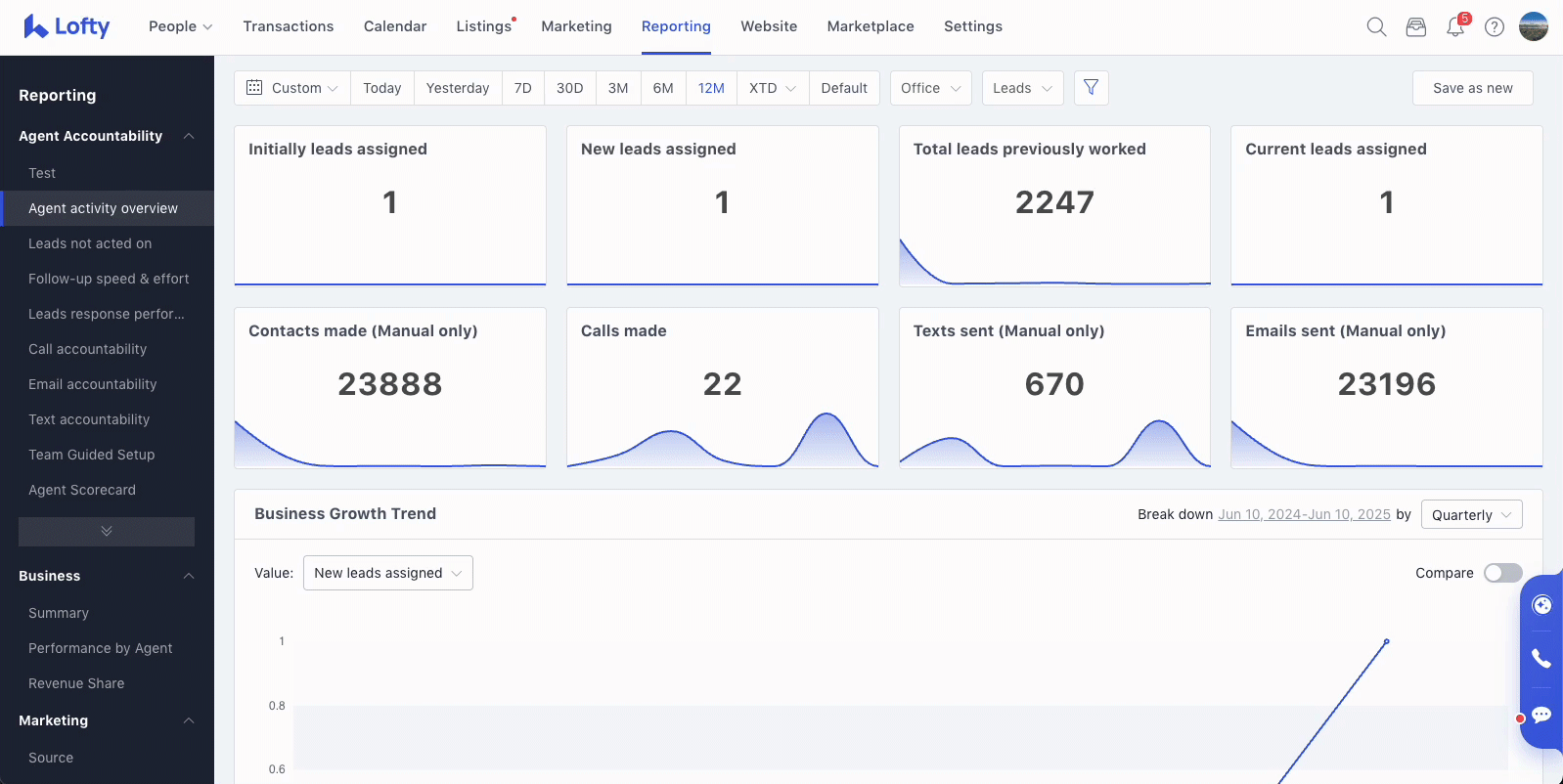Image resolution: width=1563 pixels, height=784 pixels.
Task: Select the Reporting tab
Action: pos(676,26)
